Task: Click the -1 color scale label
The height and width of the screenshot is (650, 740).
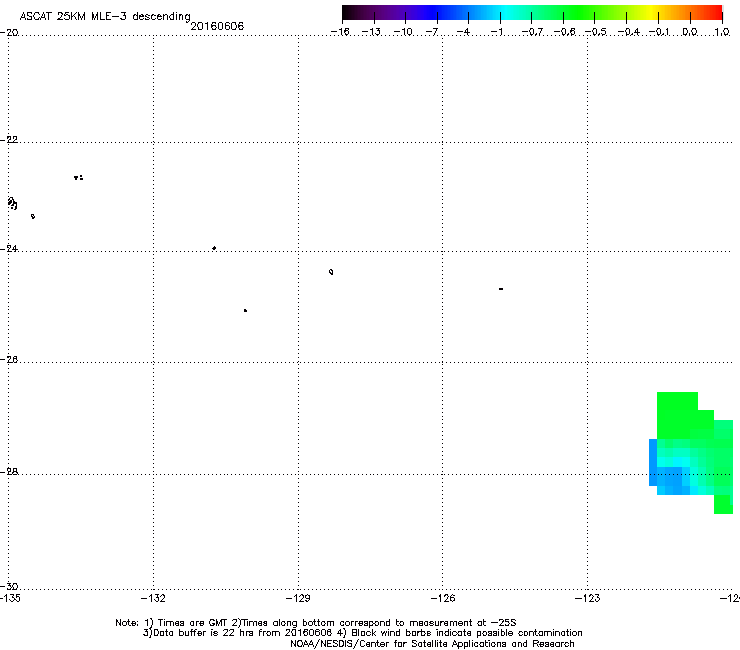Action: (x=496, y=32)
